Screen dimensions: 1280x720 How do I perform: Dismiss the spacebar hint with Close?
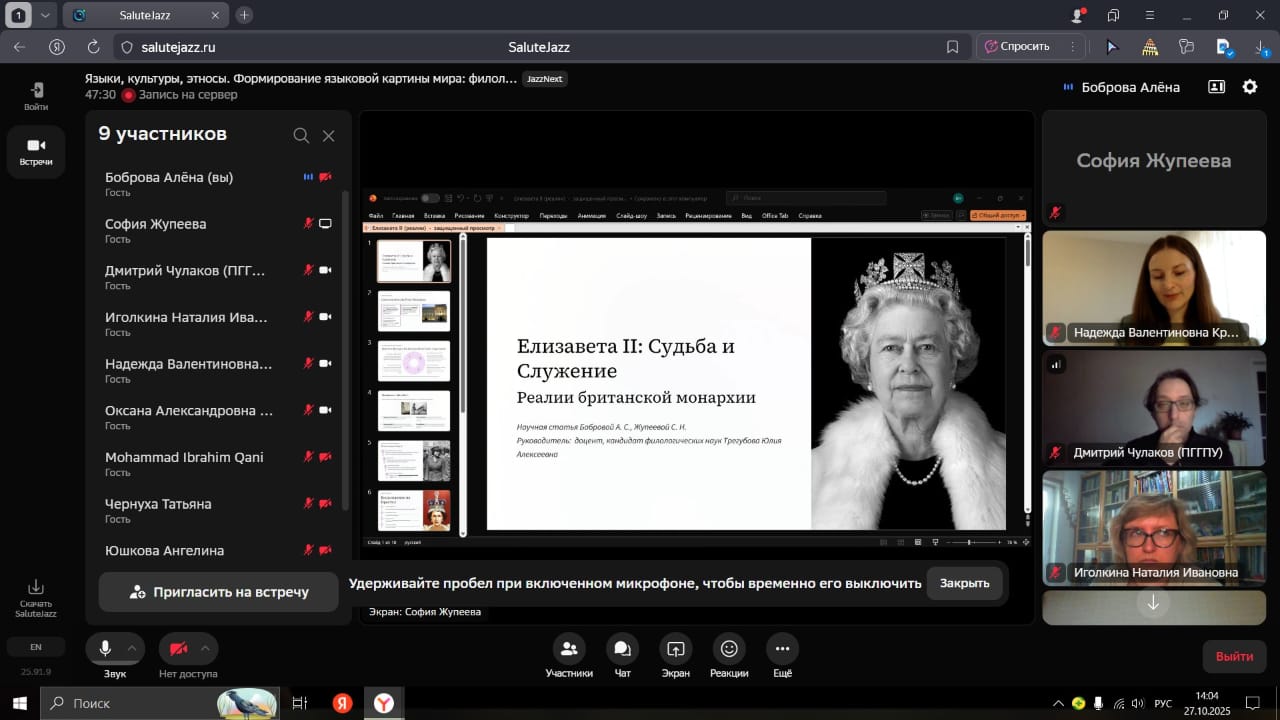[964, 583]
